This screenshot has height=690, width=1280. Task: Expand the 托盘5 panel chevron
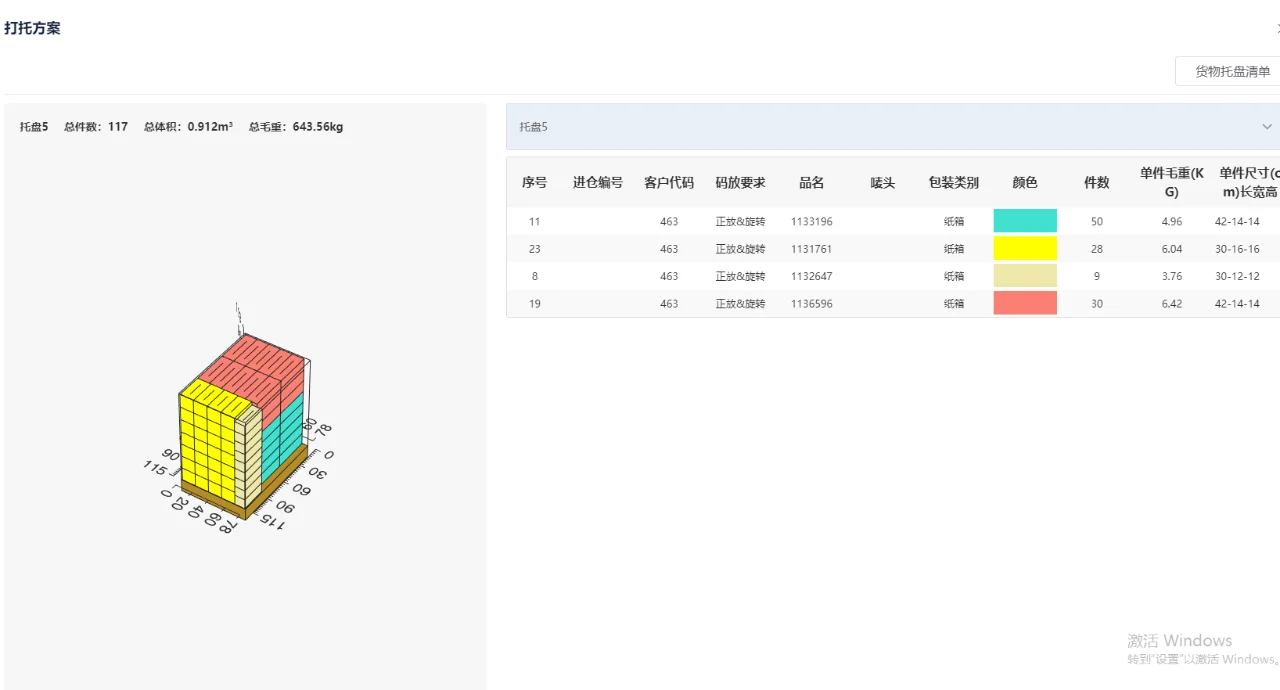point(1267,127)
